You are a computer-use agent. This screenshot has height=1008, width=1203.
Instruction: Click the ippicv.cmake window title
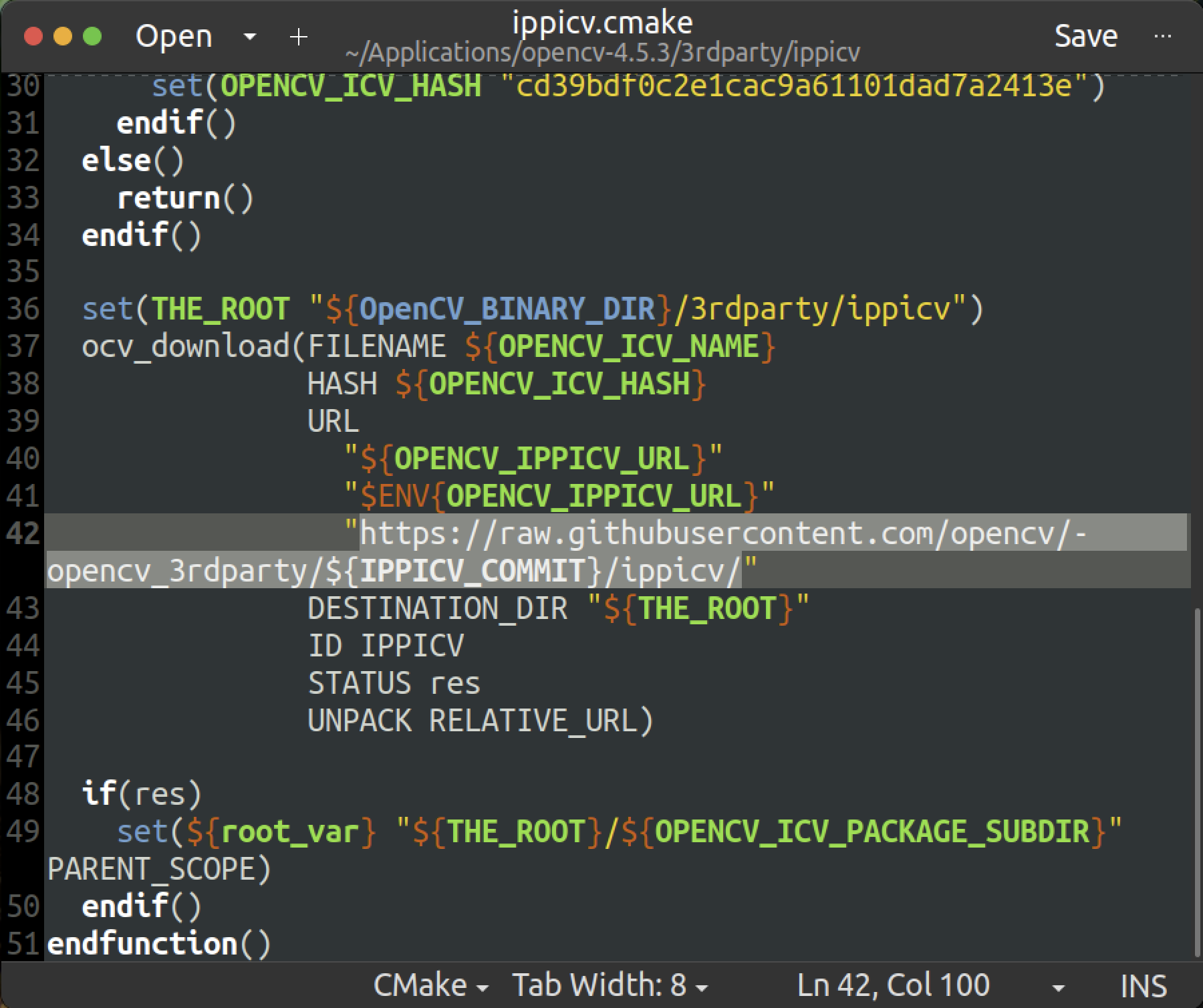coord(602,23)
